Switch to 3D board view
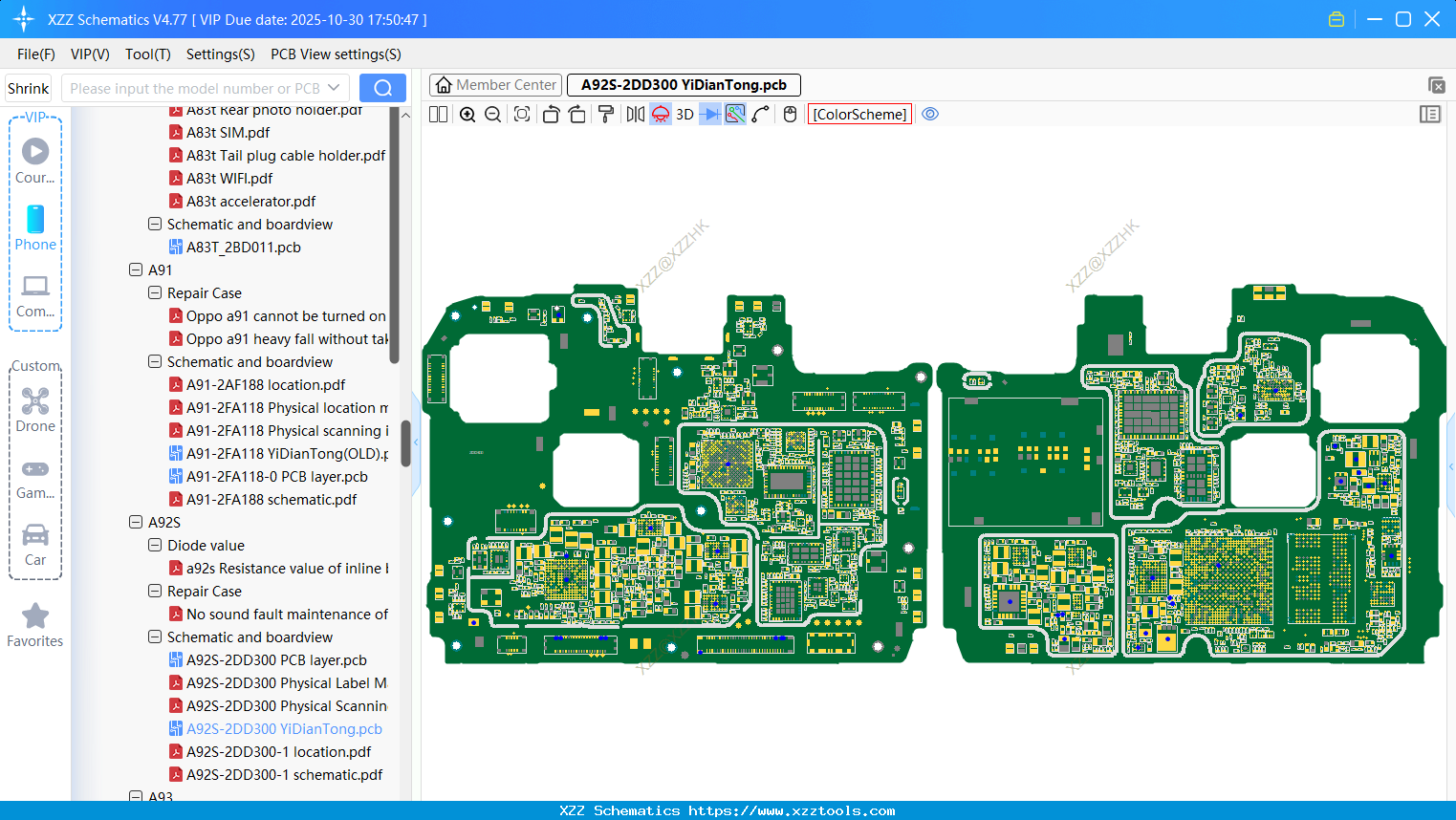The width and height of the screenshot is (1456, 820). (x=684, y=114)
